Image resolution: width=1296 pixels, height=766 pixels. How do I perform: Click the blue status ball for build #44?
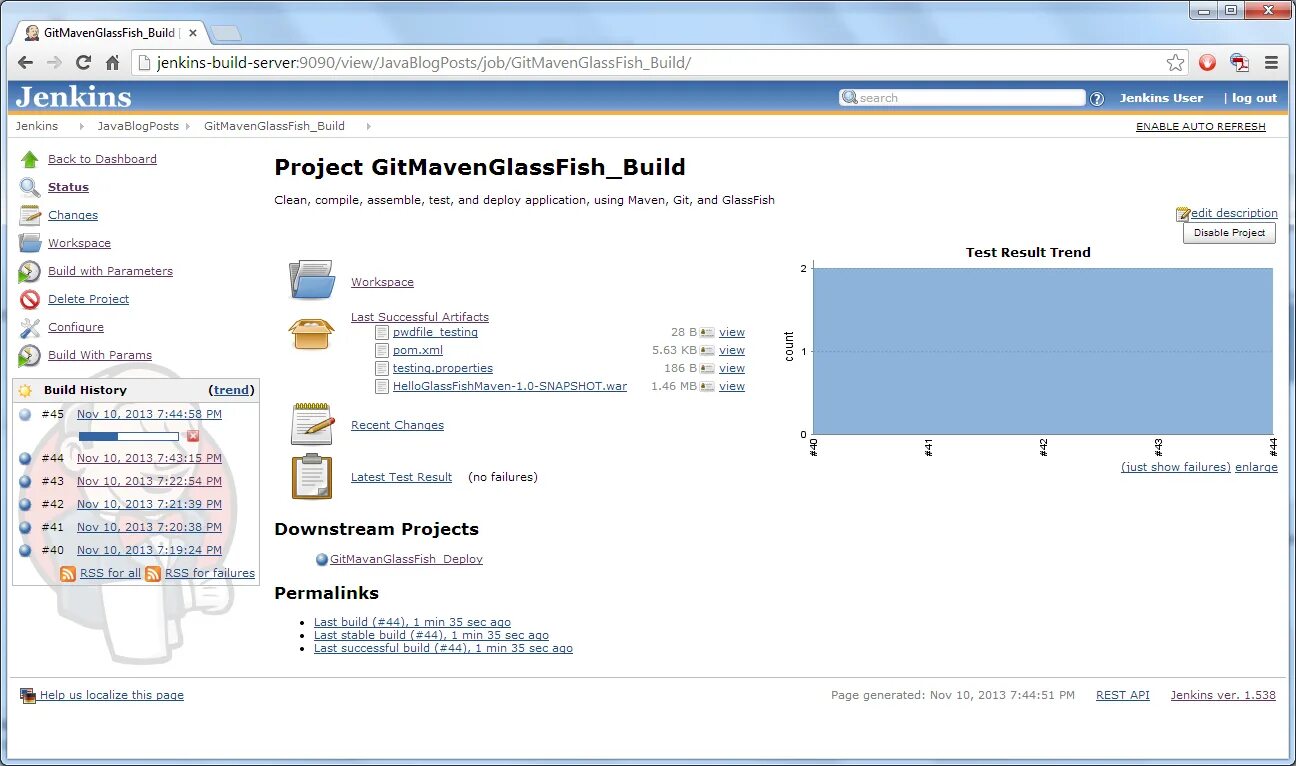pyautogui.click(x=25, y=458)
